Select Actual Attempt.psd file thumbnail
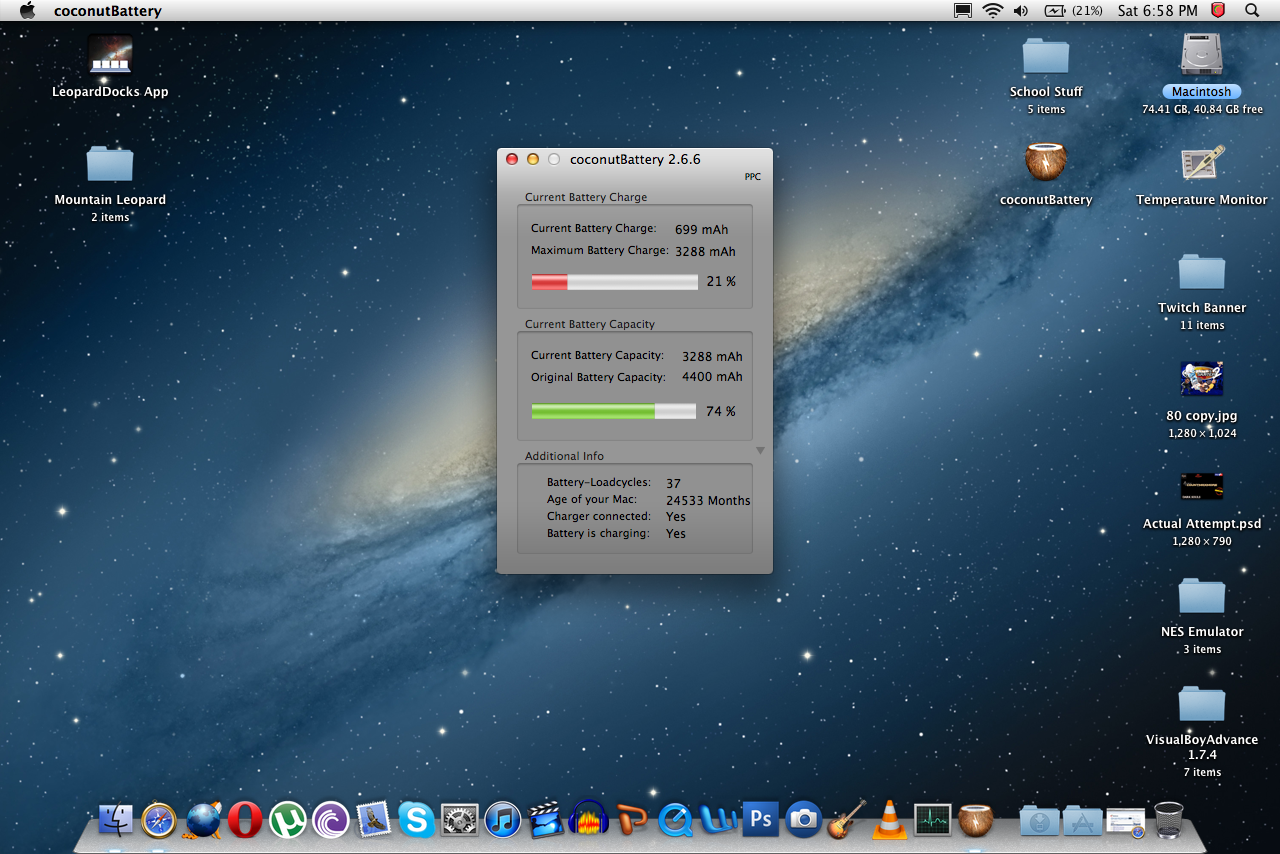 tap(1202, 487)
